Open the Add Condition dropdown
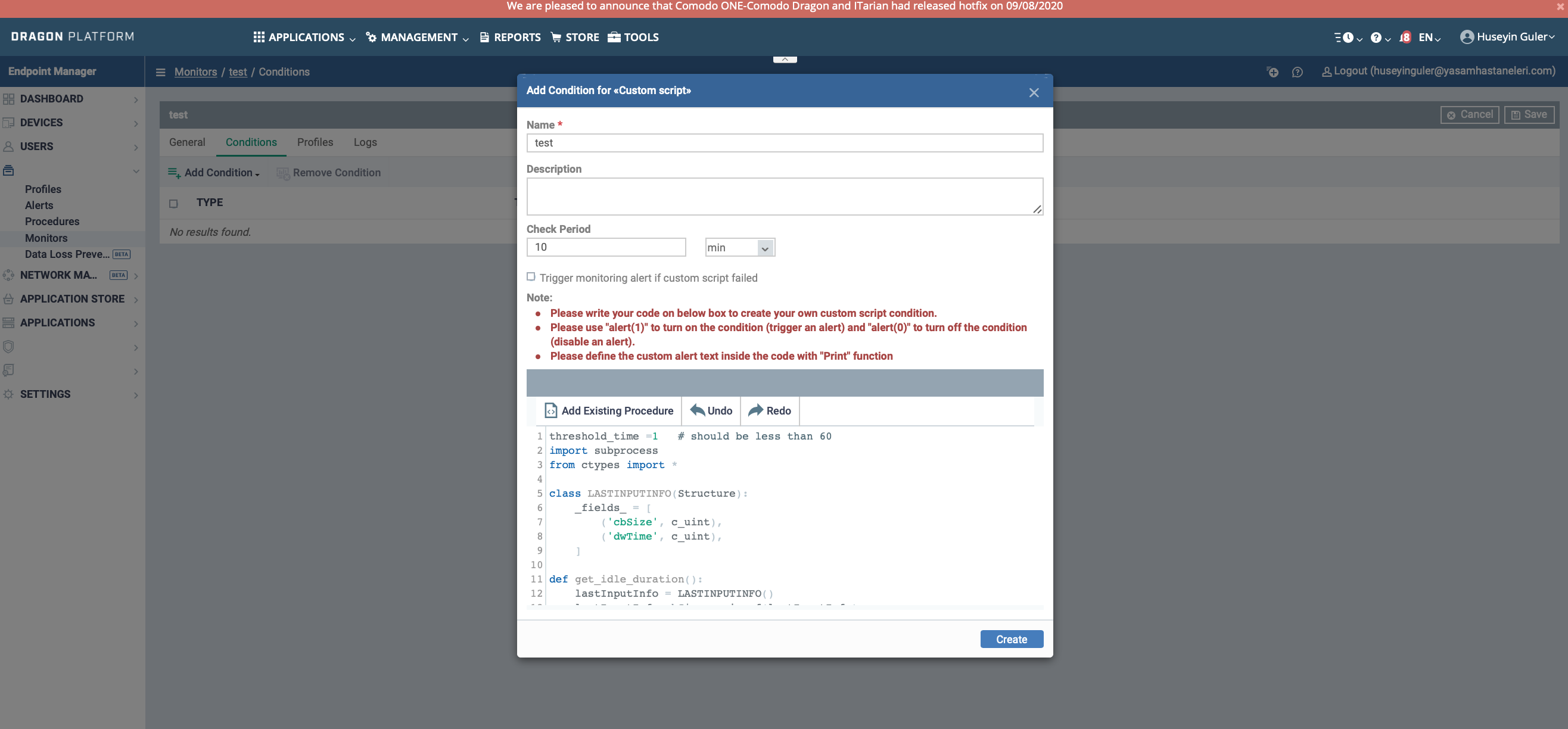Screen dimensions: 1568x729 214,173
